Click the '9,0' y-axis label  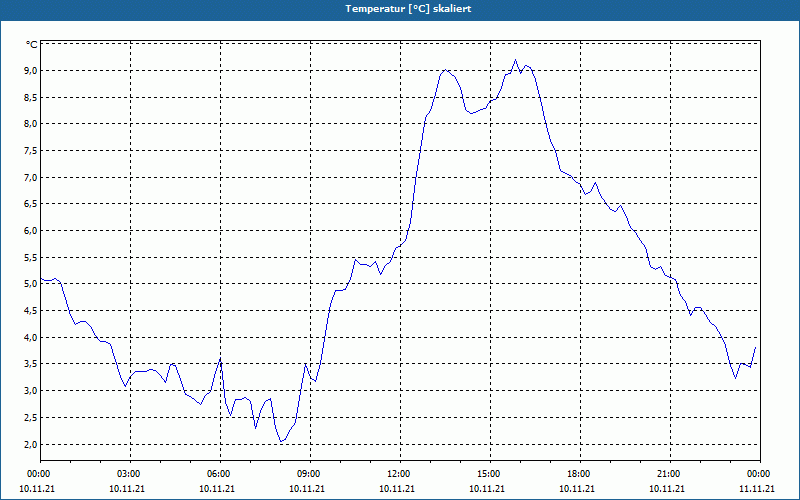31,70
